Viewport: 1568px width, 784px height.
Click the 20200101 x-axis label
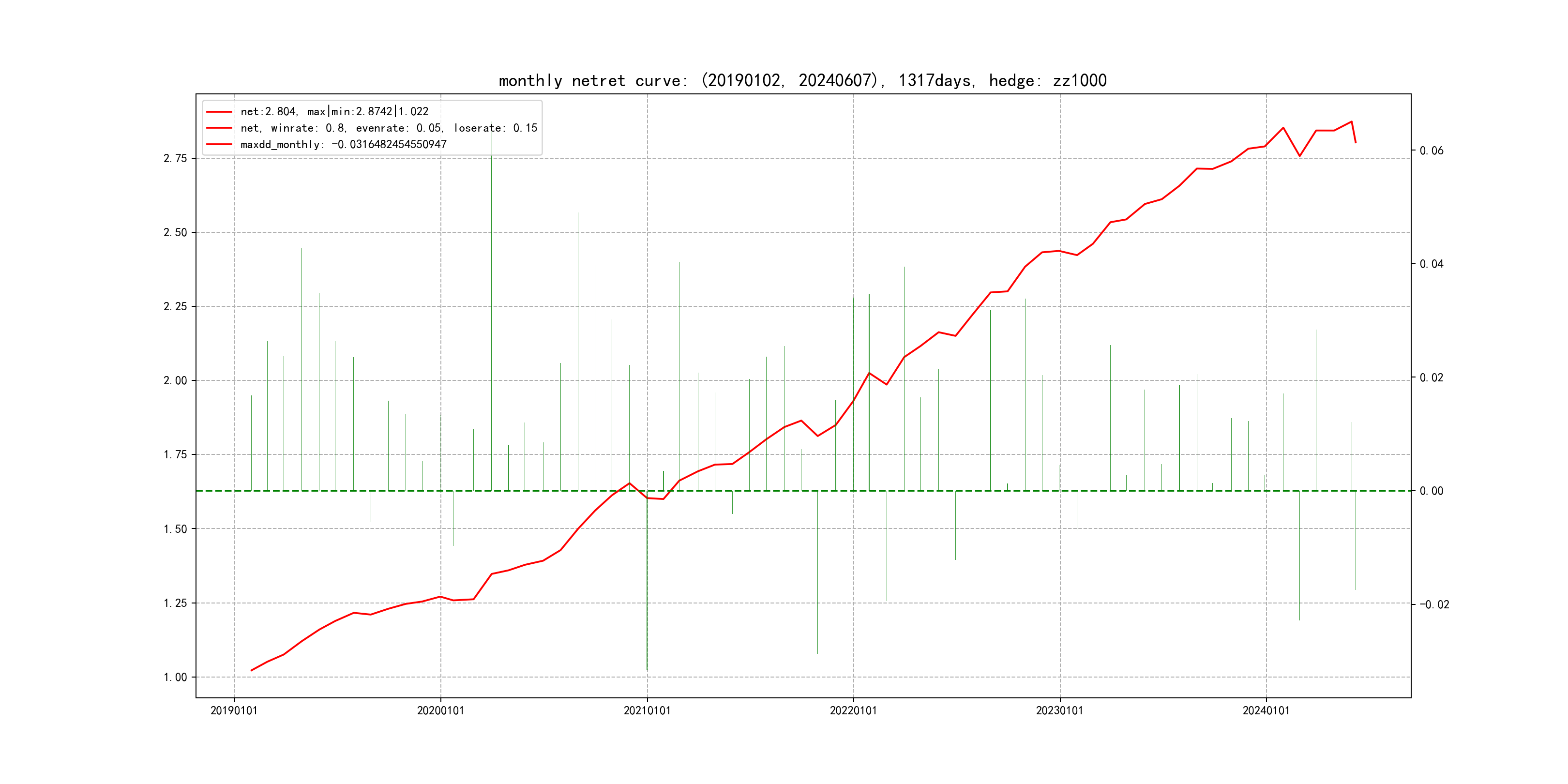[440, 710]
